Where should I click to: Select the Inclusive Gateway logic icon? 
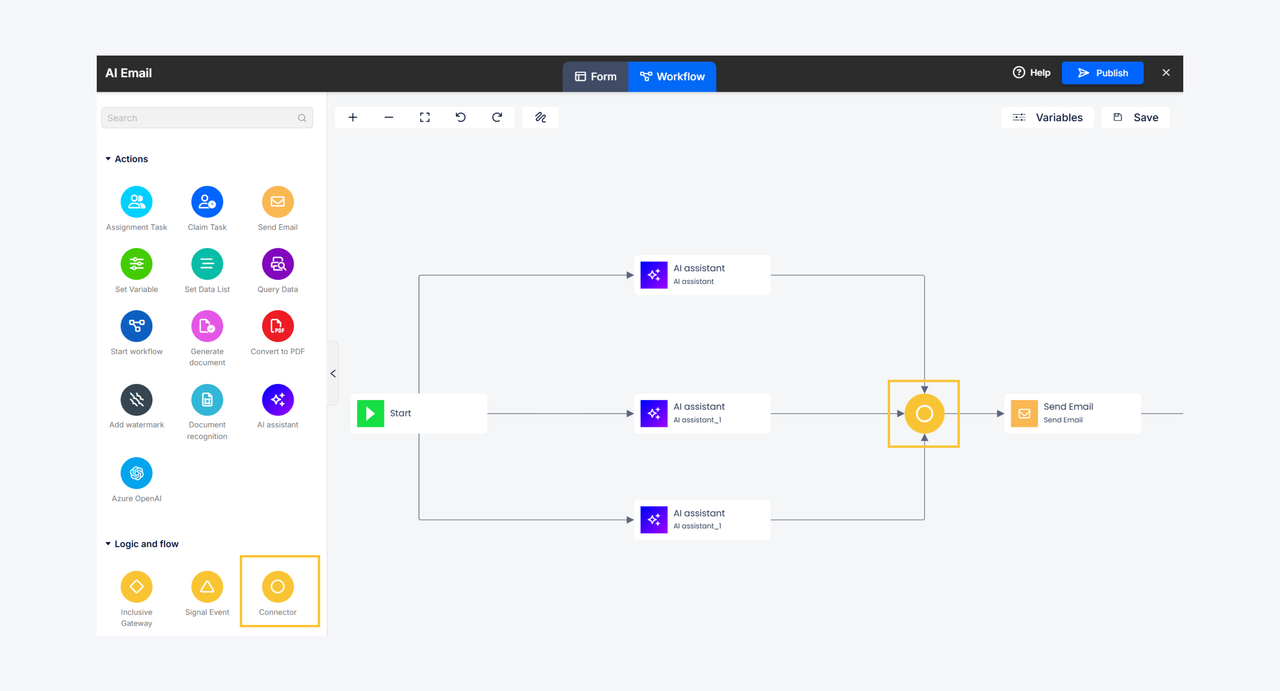[137, 587]
